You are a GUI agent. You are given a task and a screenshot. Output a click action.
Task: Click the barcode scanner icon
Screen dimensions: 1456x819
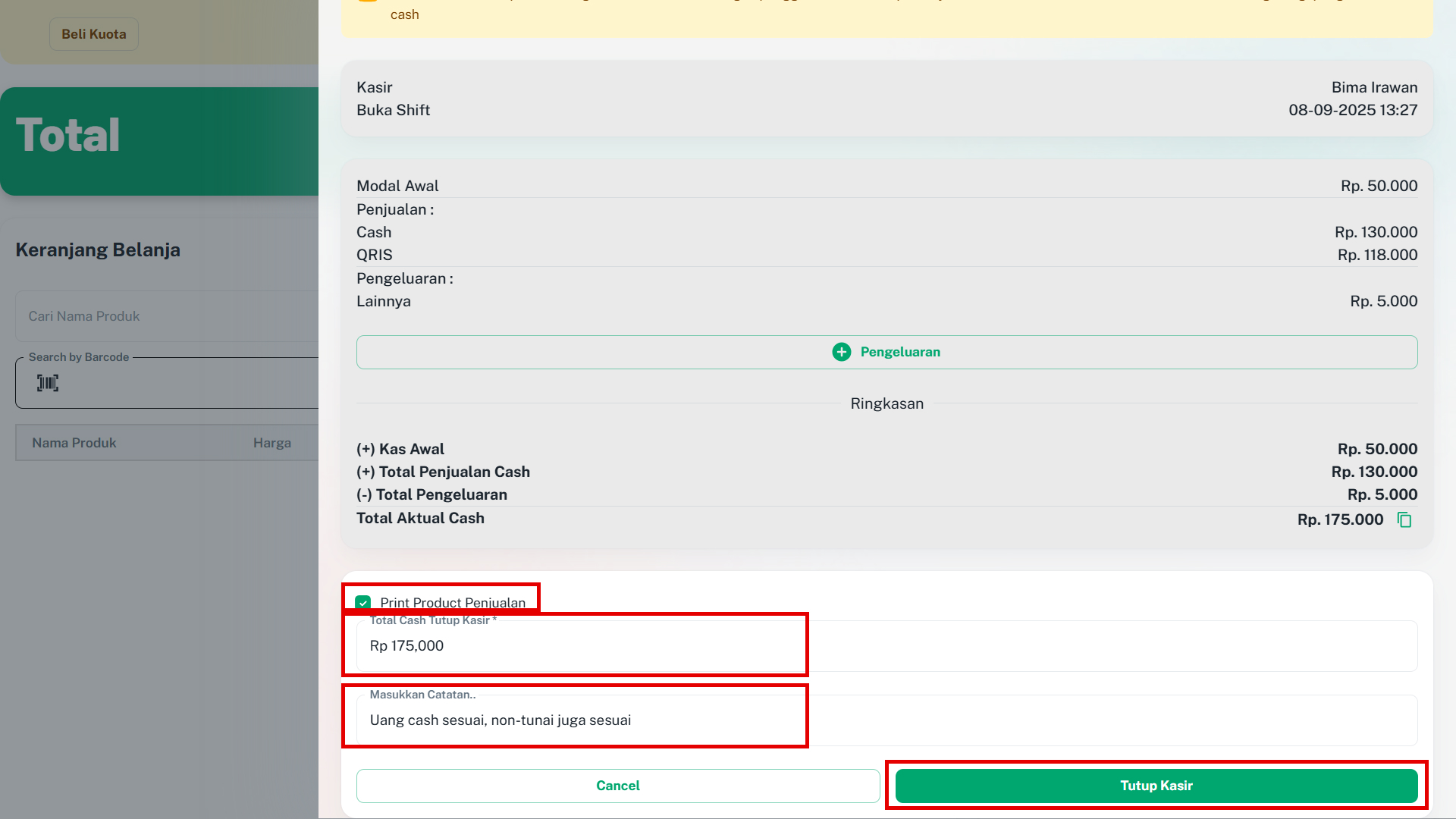pos(48,383)
